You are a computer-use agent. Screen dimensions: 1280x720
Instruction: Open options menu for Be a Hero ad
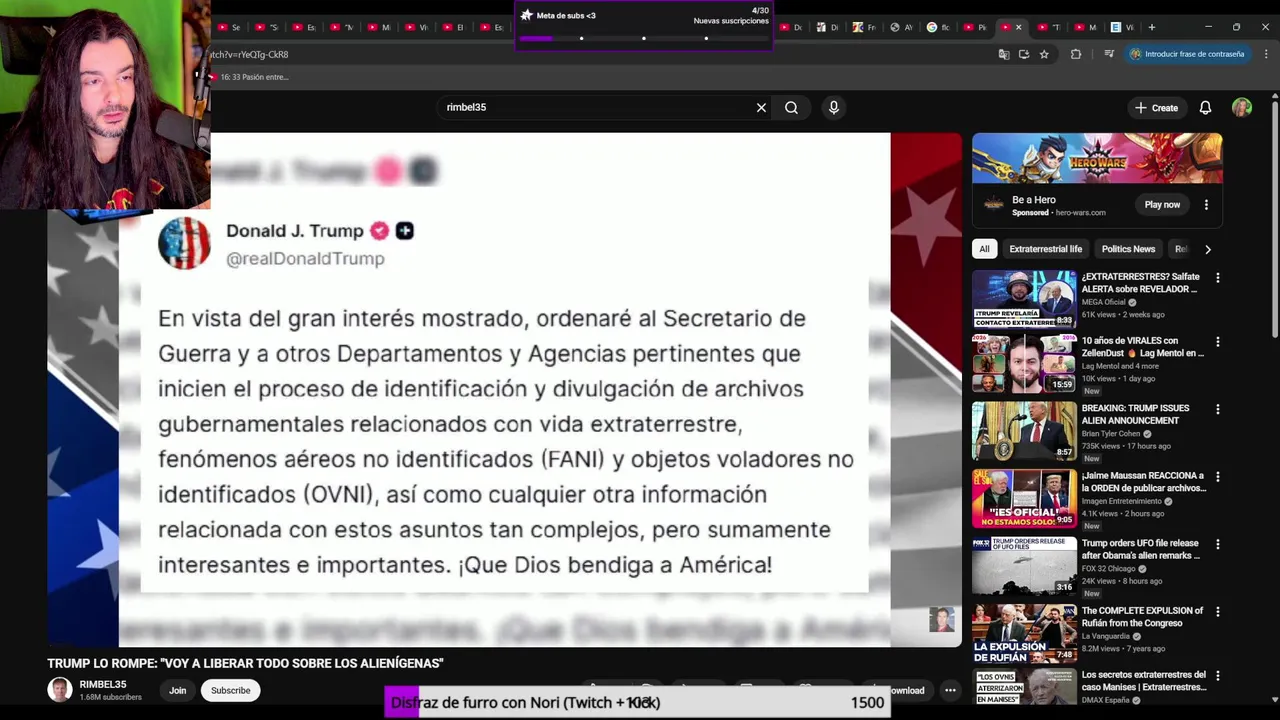tap(1206, 204)
